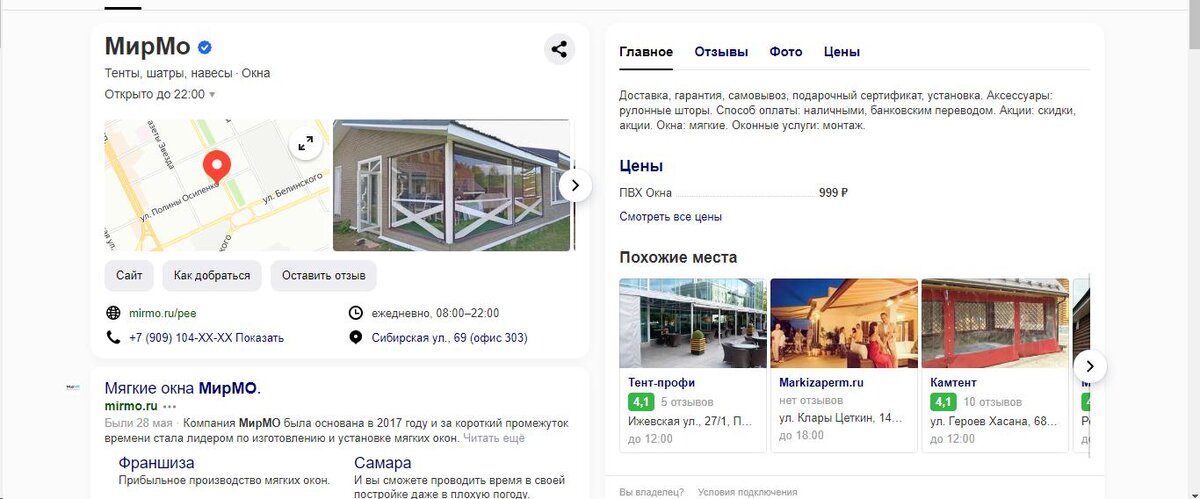Expand snippet with "Читать ещё"
The width and height of the screenshot is (1200, 499).
coord(493,438)
